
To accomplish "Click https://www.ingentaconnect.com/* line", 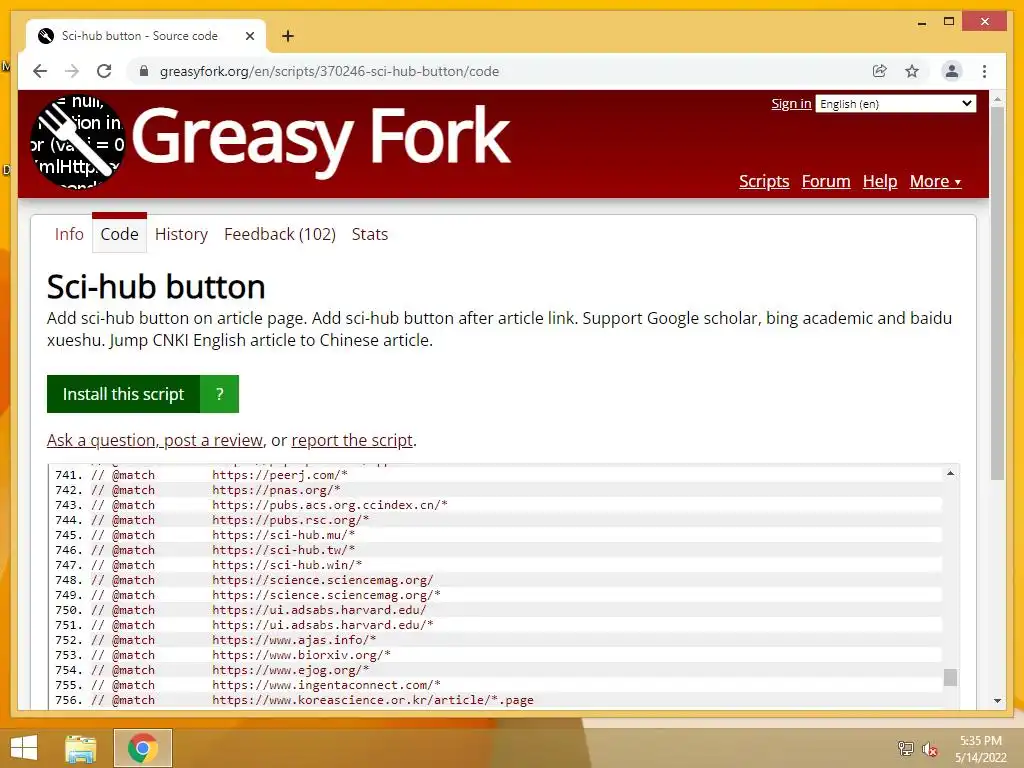I will [x=327, y=685].
